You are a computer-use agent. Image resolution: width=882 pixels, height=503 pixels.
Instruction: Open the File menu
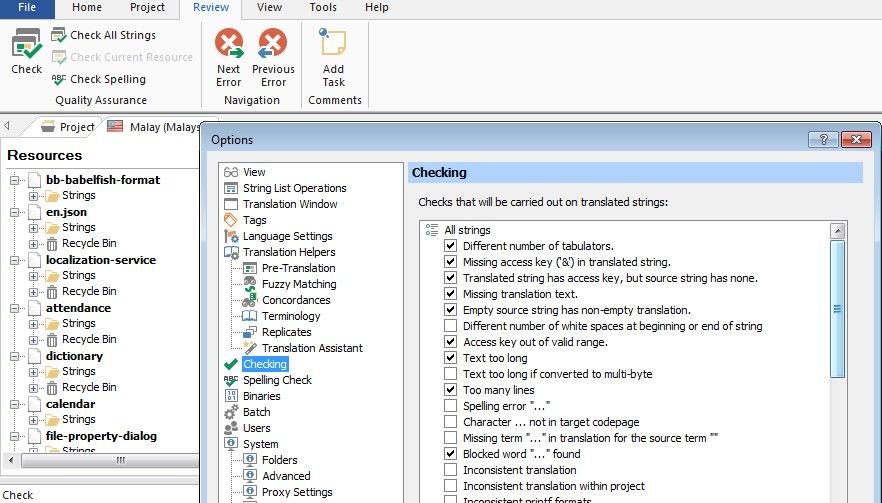[27, 8]
